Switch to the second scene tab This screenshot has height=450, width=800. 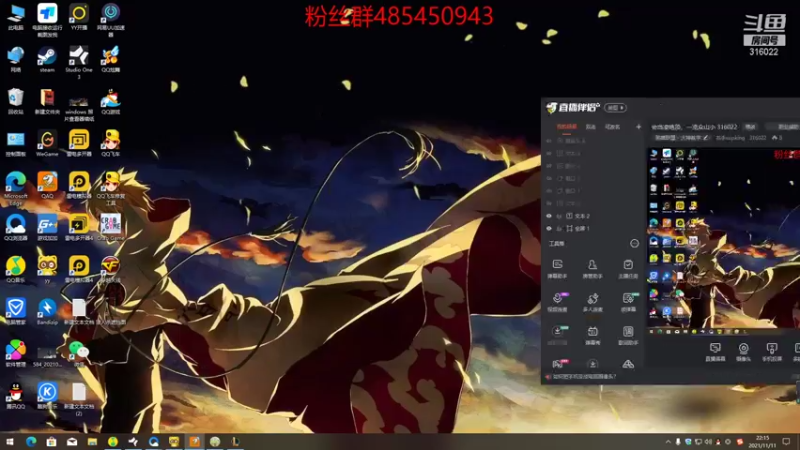coord(591,127)
